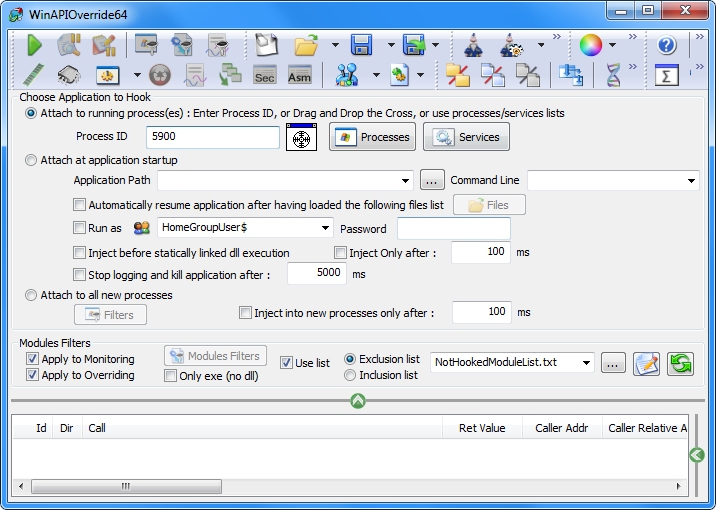716x510 pixels.
Task: Open dropdown arrow beside open folder icon
Action: click(335, 45)
